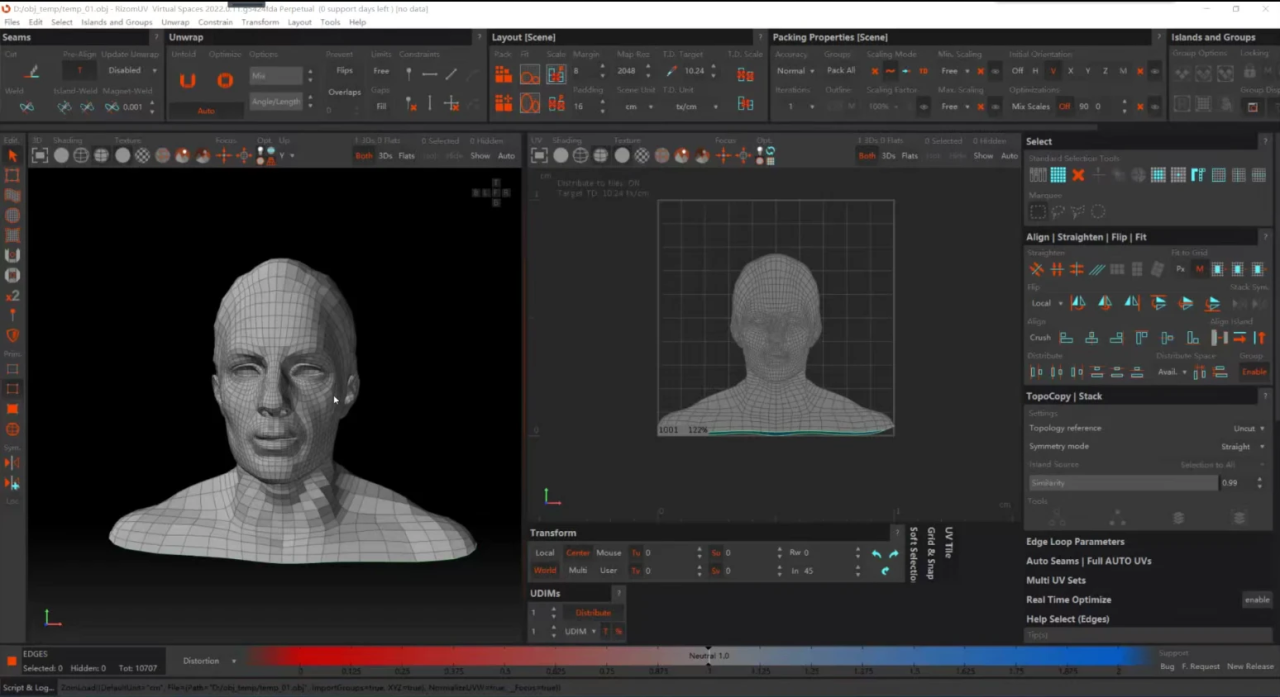This screenshot has height=697, width=1280.
Task: Open the Constrain menu
Action: click(x=215, y=22)
